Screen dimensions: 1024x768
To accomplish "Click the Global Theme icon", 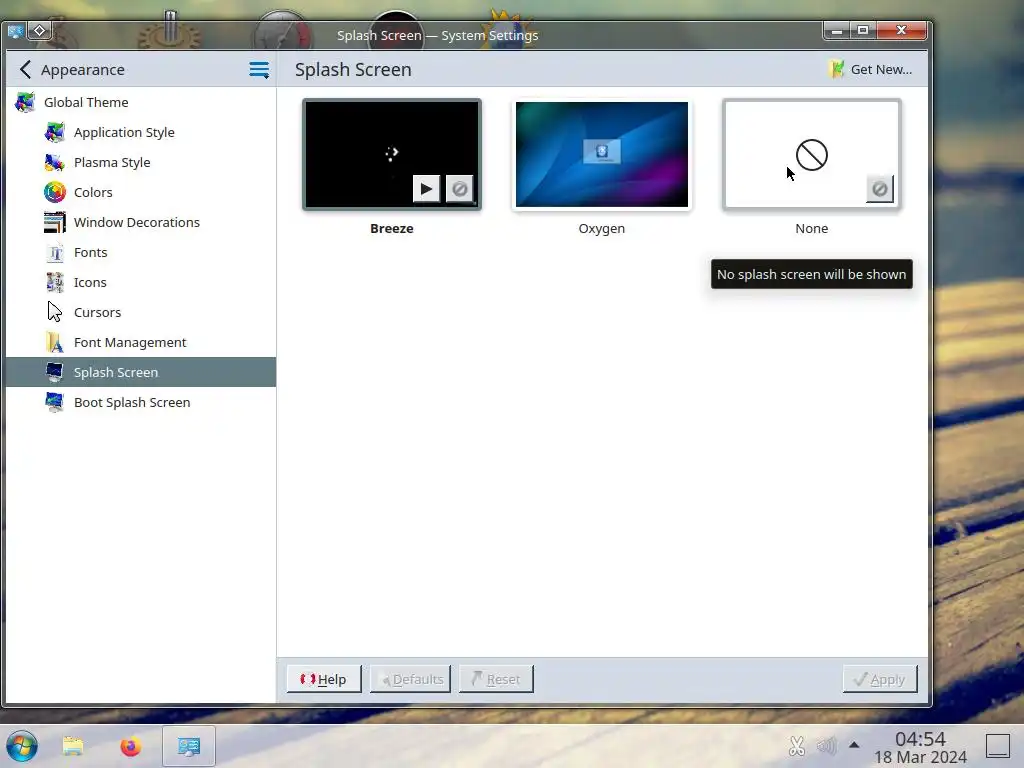I will pyautogui.click(x=25, y=103).
